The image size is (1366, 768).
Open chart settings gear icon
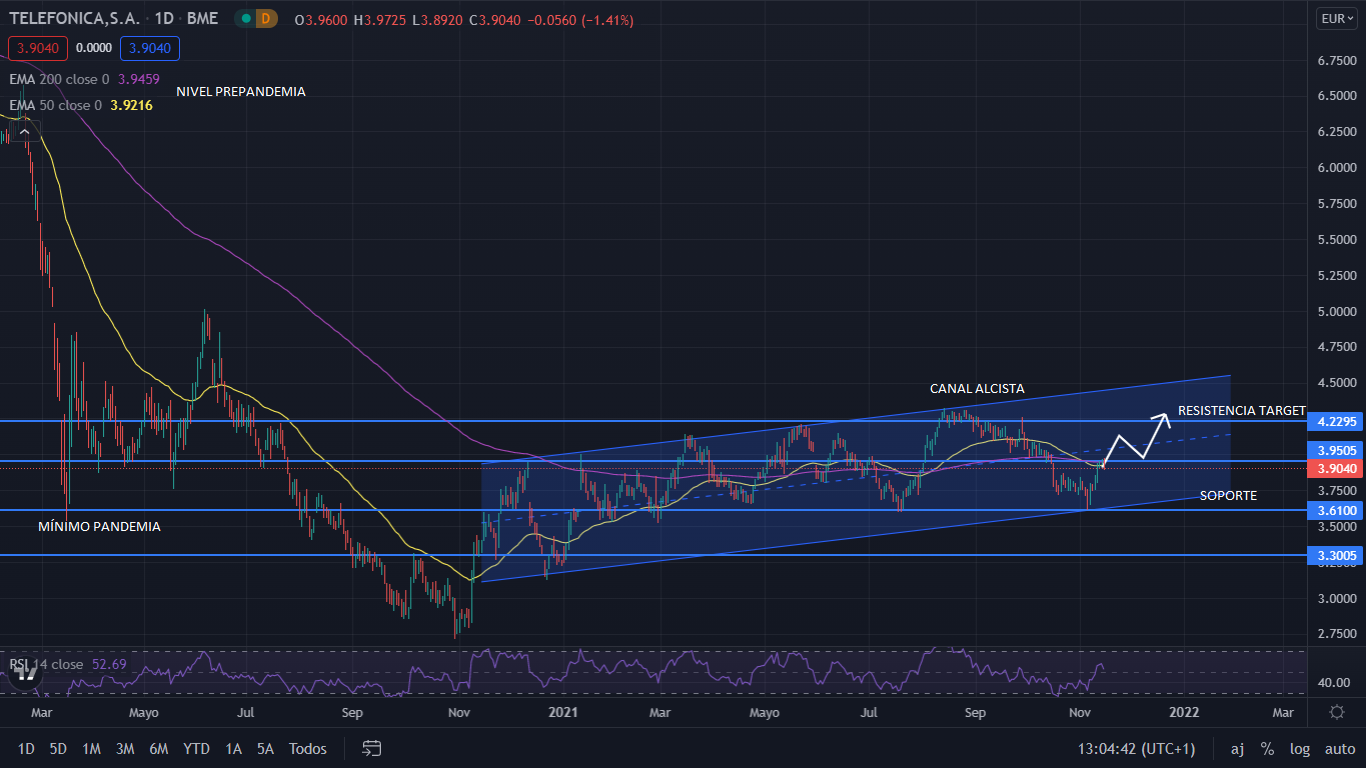[x=1337, y=712]
